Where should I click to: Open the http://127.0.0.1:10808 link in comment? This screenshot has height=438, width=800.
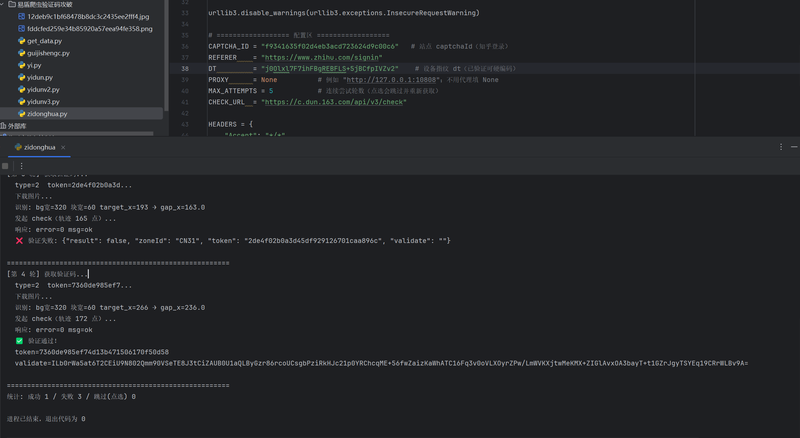point(392,80)
